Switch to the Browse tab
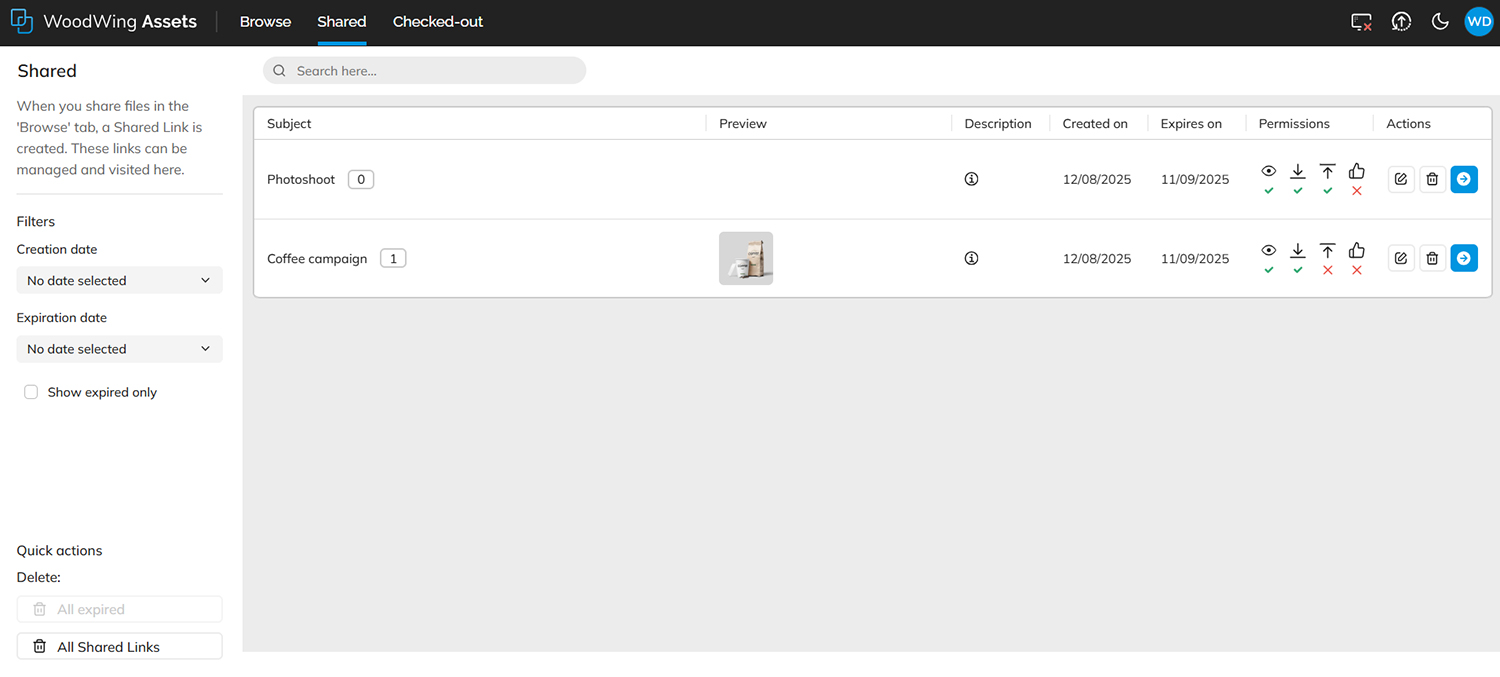Screen dimensions: 1500x677 tap(265, 21)
